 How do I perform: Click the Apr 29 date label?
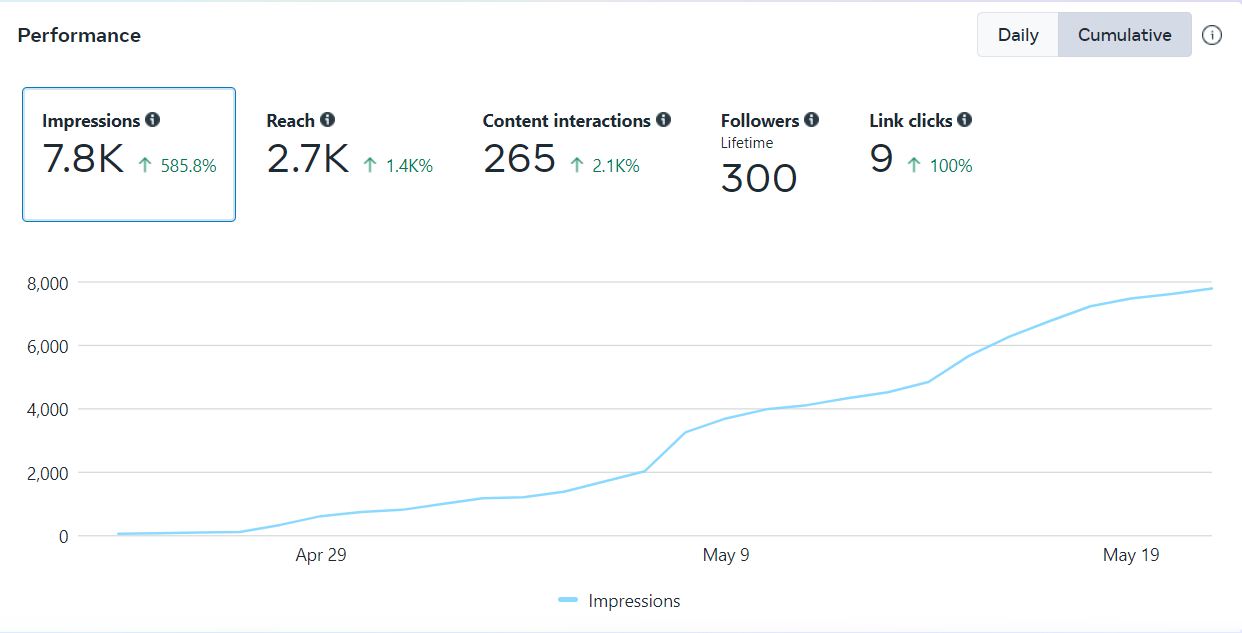pos(321,555)
